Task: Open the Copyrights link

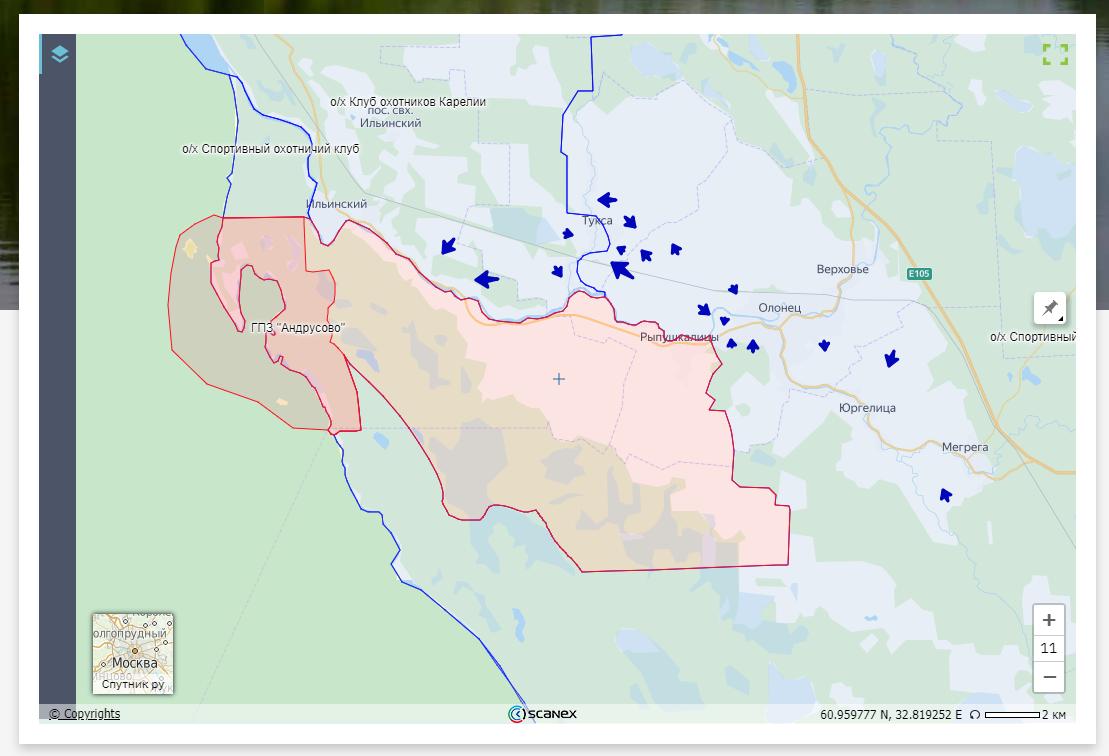Action: coord(85,714)
